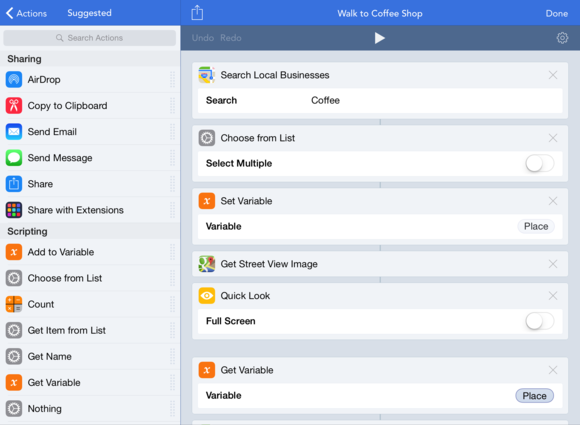The width and height of the screenshot is (580, 425).
Task: Go back to the Actions list
Action: [x=26, y=13]
